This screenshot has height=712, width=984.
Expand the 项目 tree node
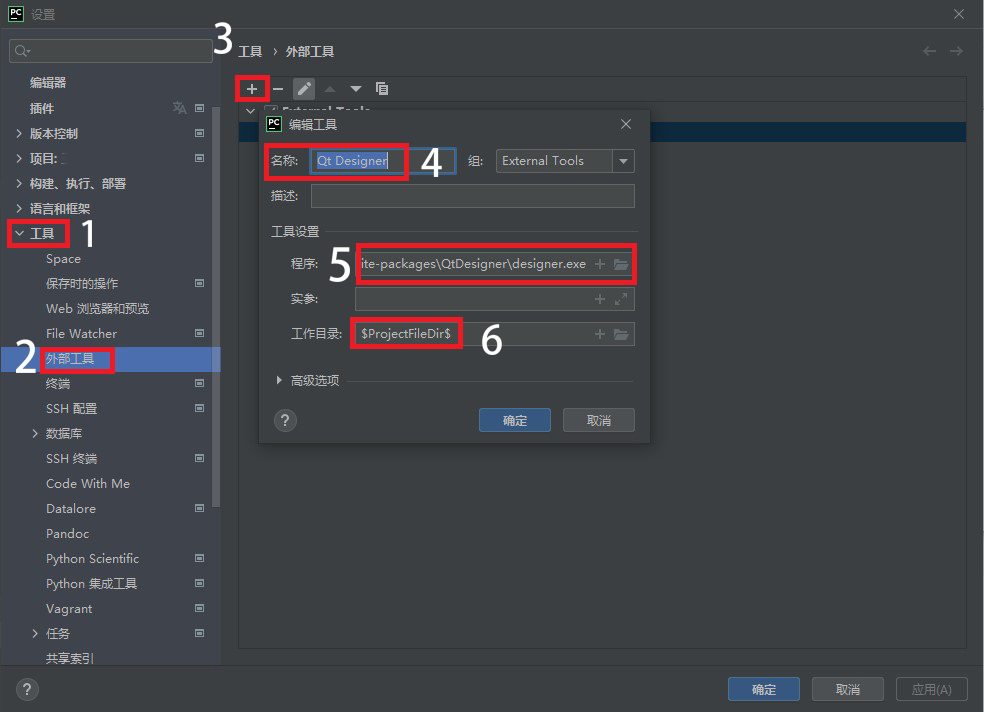tap(19, 159)
